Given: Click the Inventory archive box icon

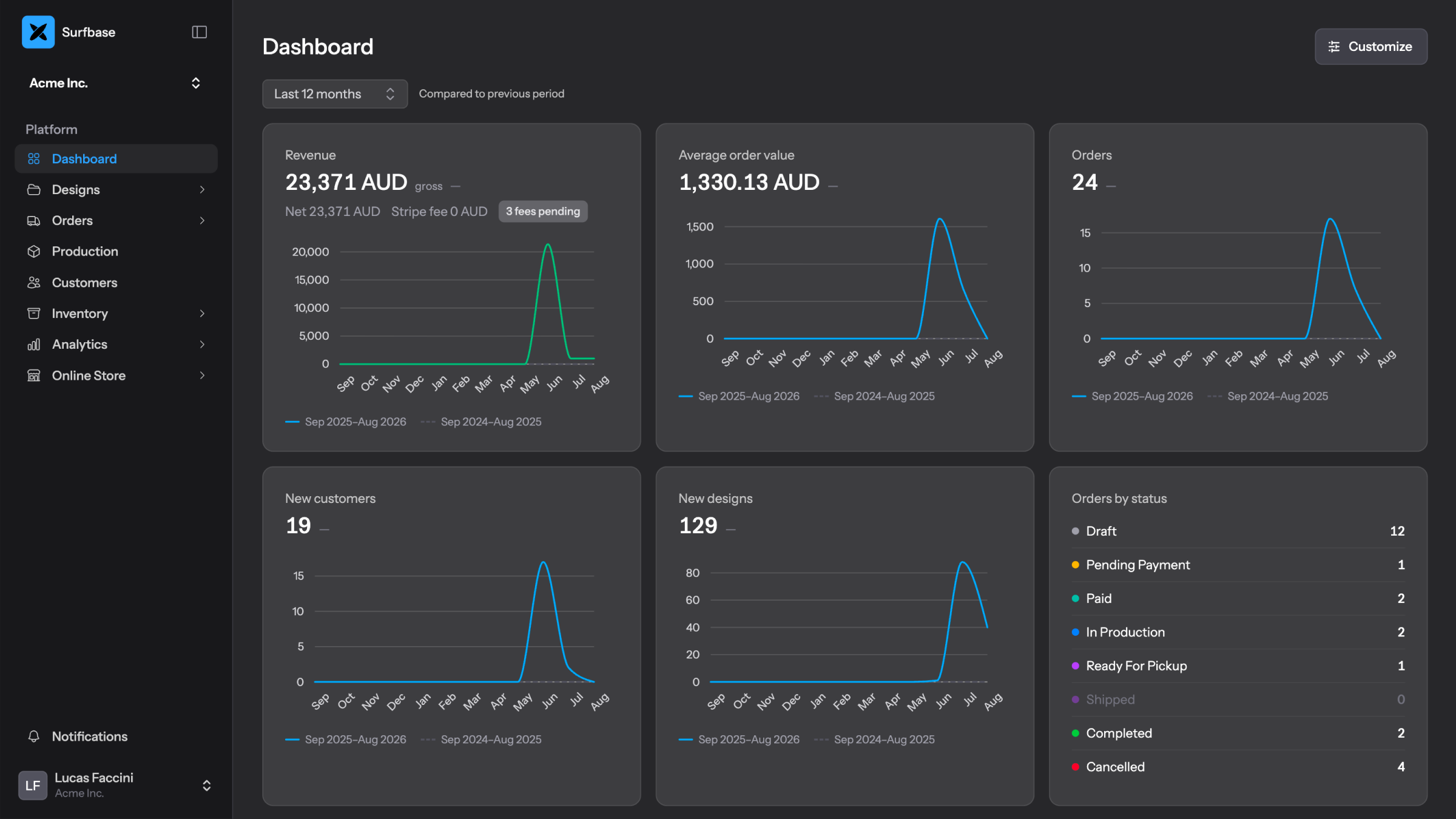Looking at the screenshot, I should pyautogui.click(x=34, y=314).
